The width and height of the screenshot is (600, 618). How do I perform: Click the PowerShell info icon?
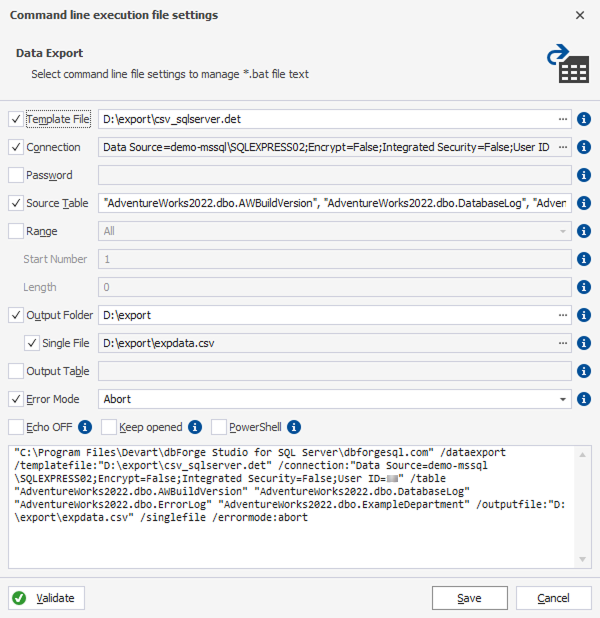[x=294, y=427]
